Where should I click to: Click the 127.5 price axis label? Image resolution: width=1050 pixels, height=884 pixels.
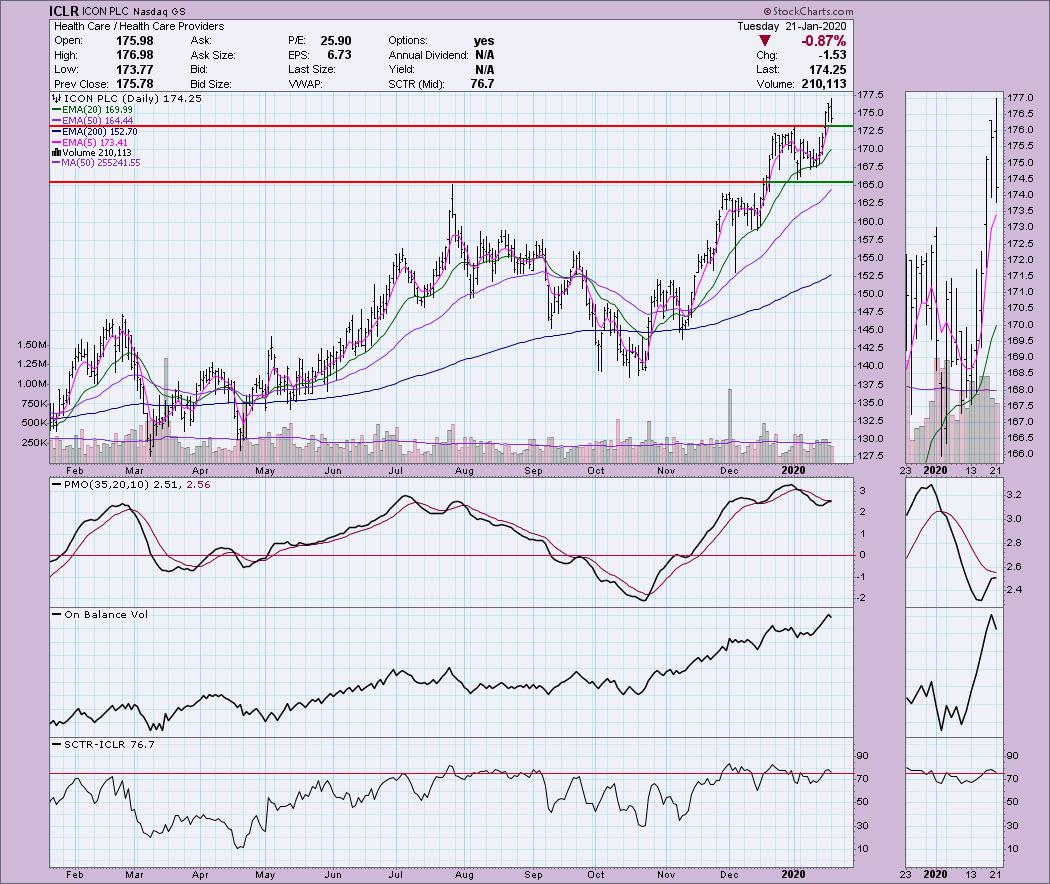(871, 456)
